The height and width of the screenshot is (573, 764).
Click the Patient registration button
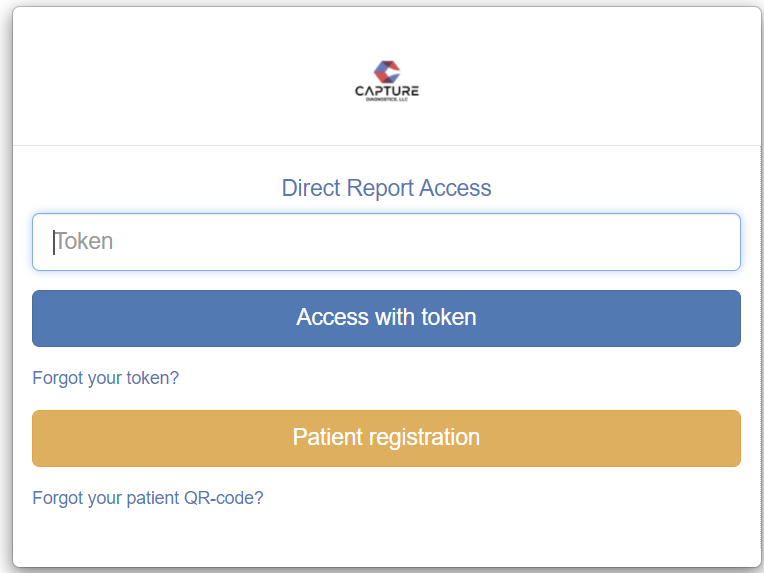[386, 438]
